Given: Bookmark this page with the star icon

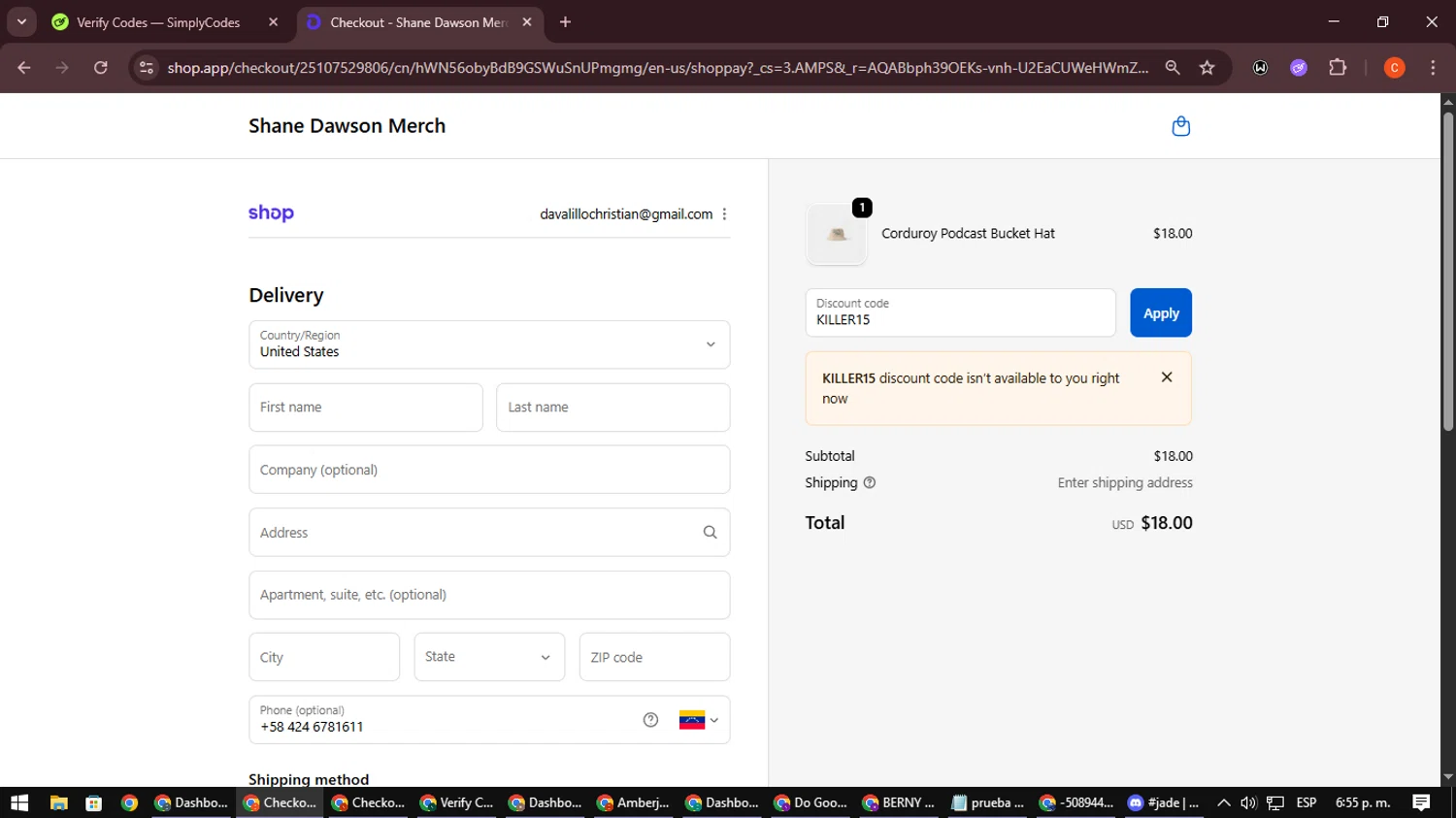Looking at the screenshot, I should click(1207, 68).
